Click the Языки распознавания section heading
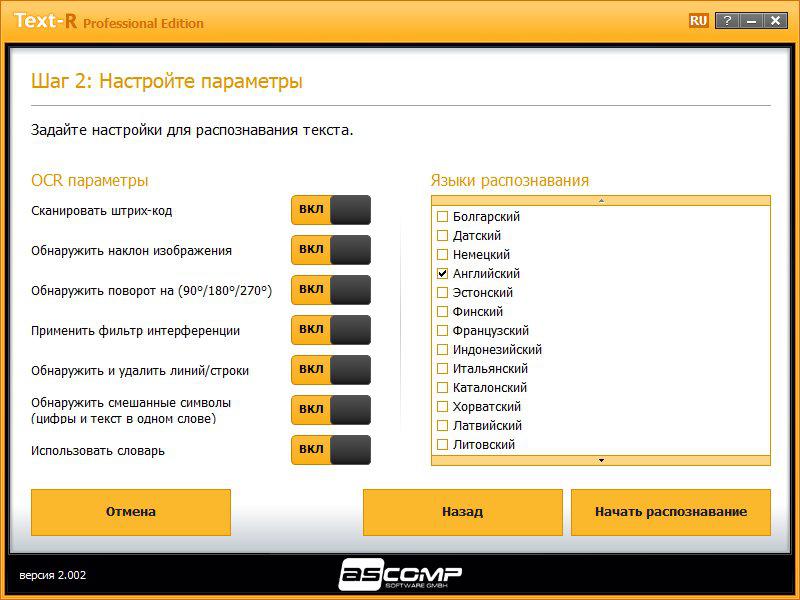Screen dimensions: 800x600 tap(510, 181)
